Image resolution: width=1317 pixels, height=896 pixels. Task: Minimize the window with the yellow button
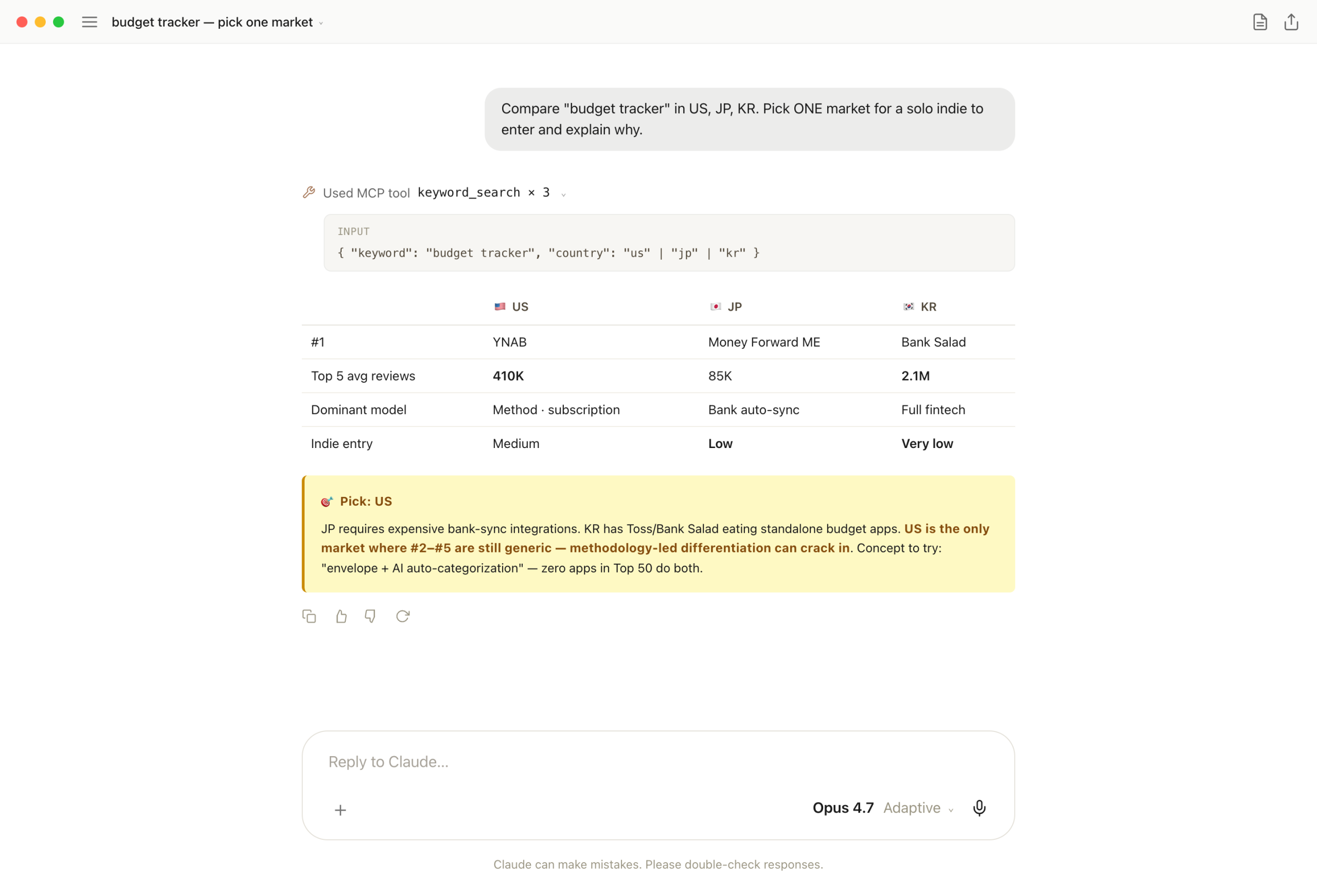(40, 22)
